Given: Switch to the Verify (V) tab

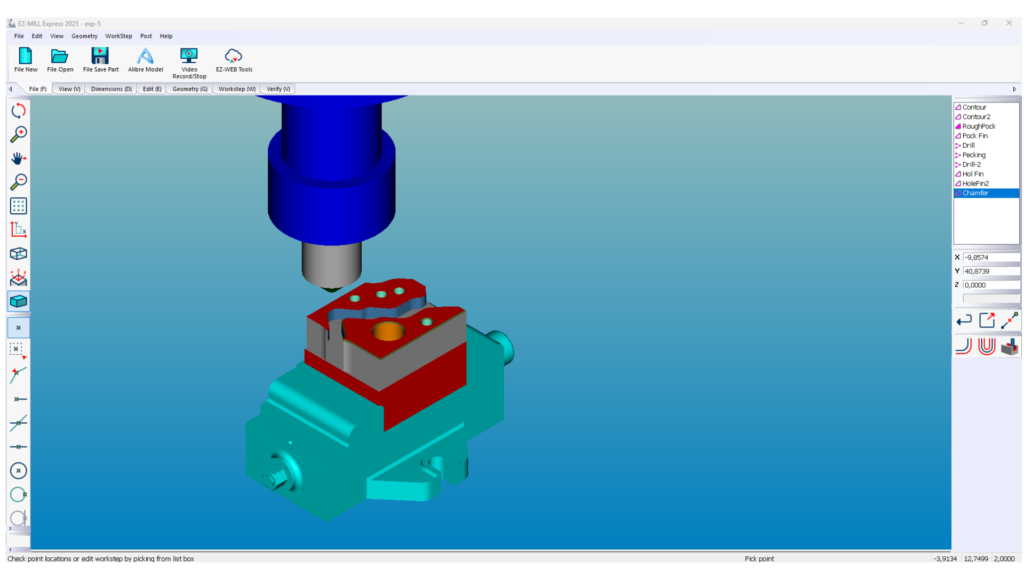Looking at the screenshot, I should pos(278,89).
